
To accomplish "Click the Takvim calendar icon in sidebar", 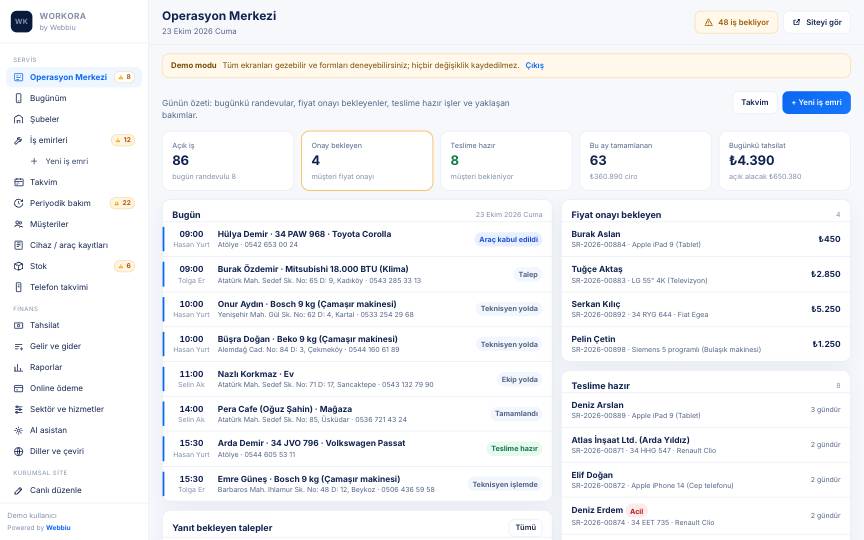I will click(x=18, y=182).
